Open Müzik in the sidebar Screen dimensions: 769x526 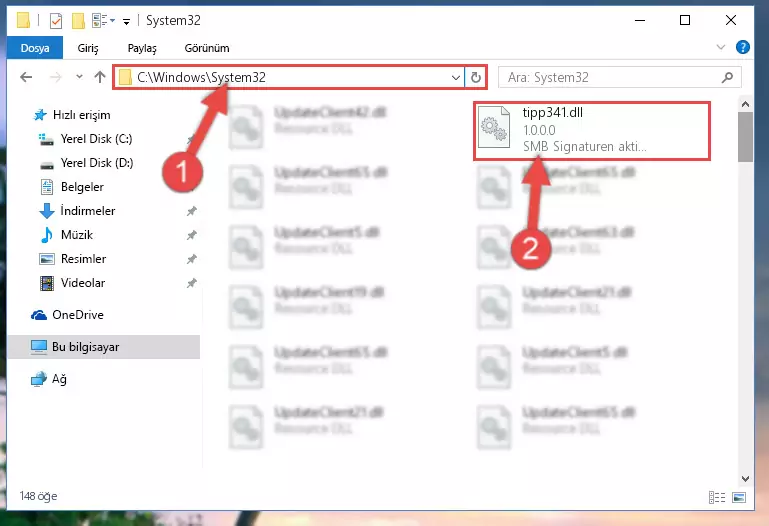[x=77, y=235]
